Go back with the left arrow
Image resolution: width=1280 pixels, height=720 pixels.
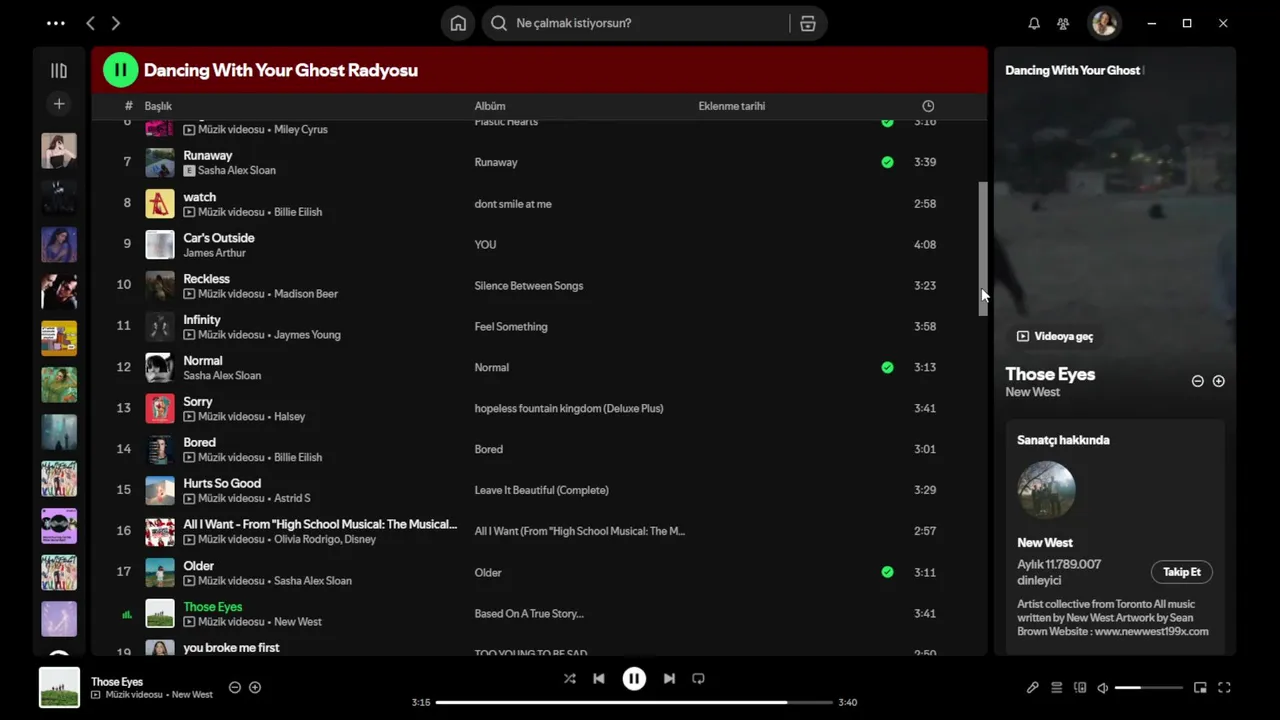(90, 23)
